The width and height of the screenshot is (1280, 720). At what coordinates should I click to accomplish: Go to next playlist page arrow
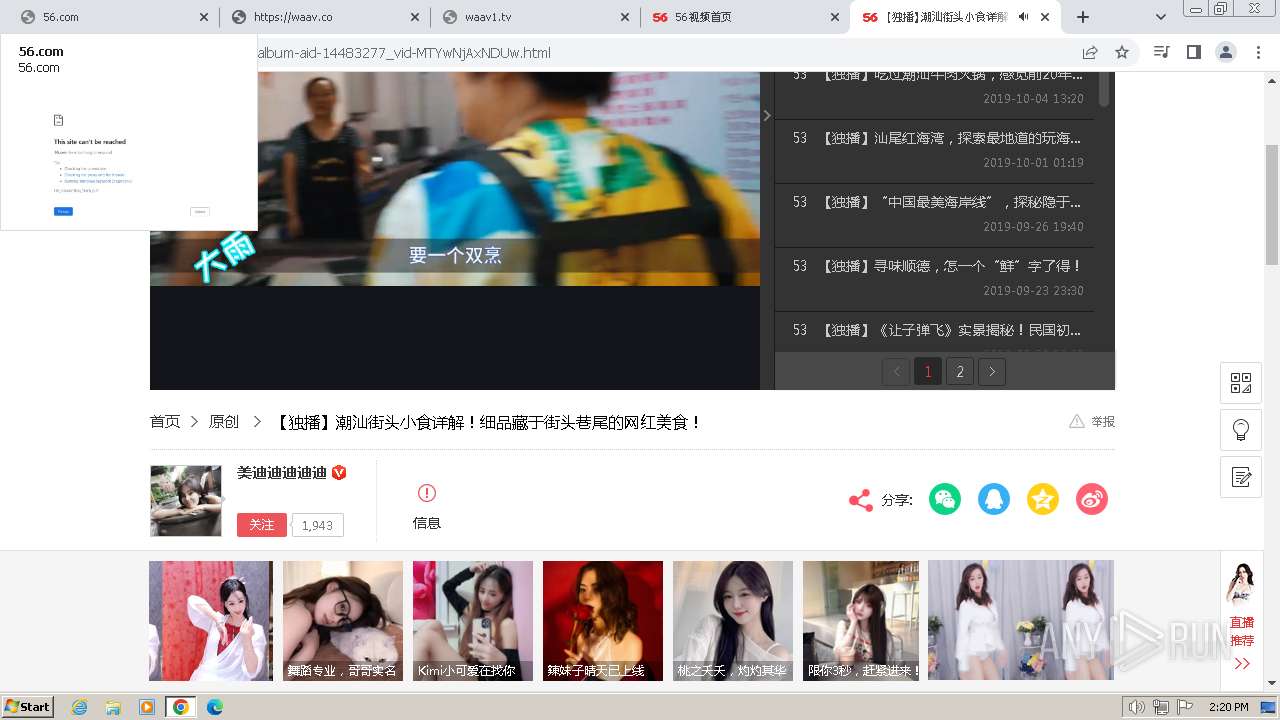pyautogui.click(x=992, y=372)
